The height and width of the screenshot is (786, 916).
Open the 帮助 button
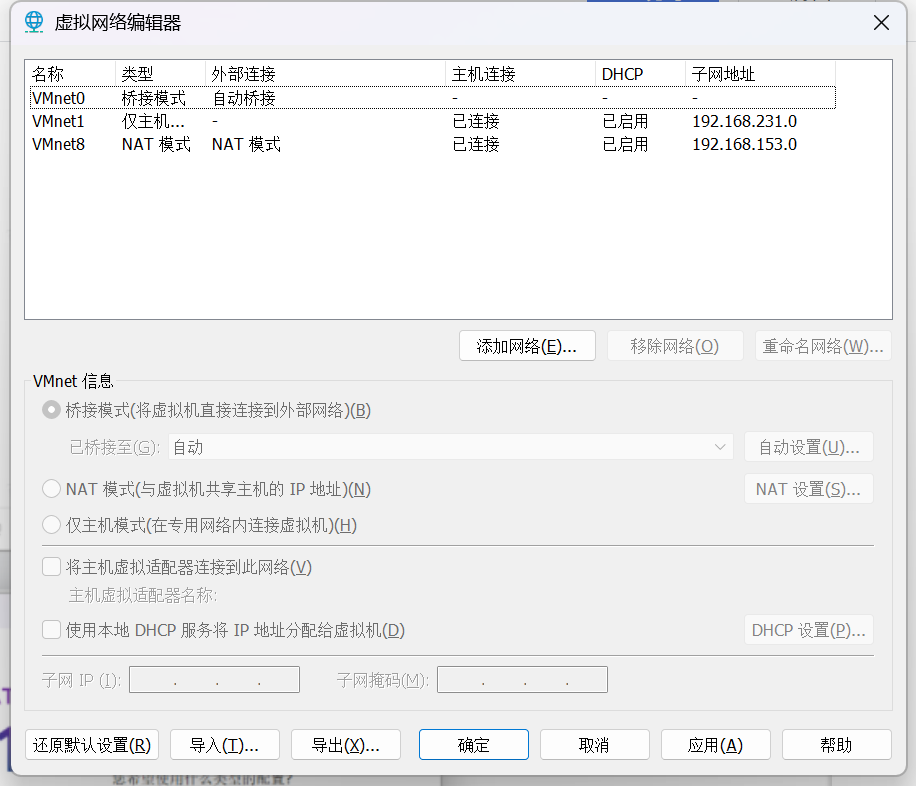pos(837,745)
